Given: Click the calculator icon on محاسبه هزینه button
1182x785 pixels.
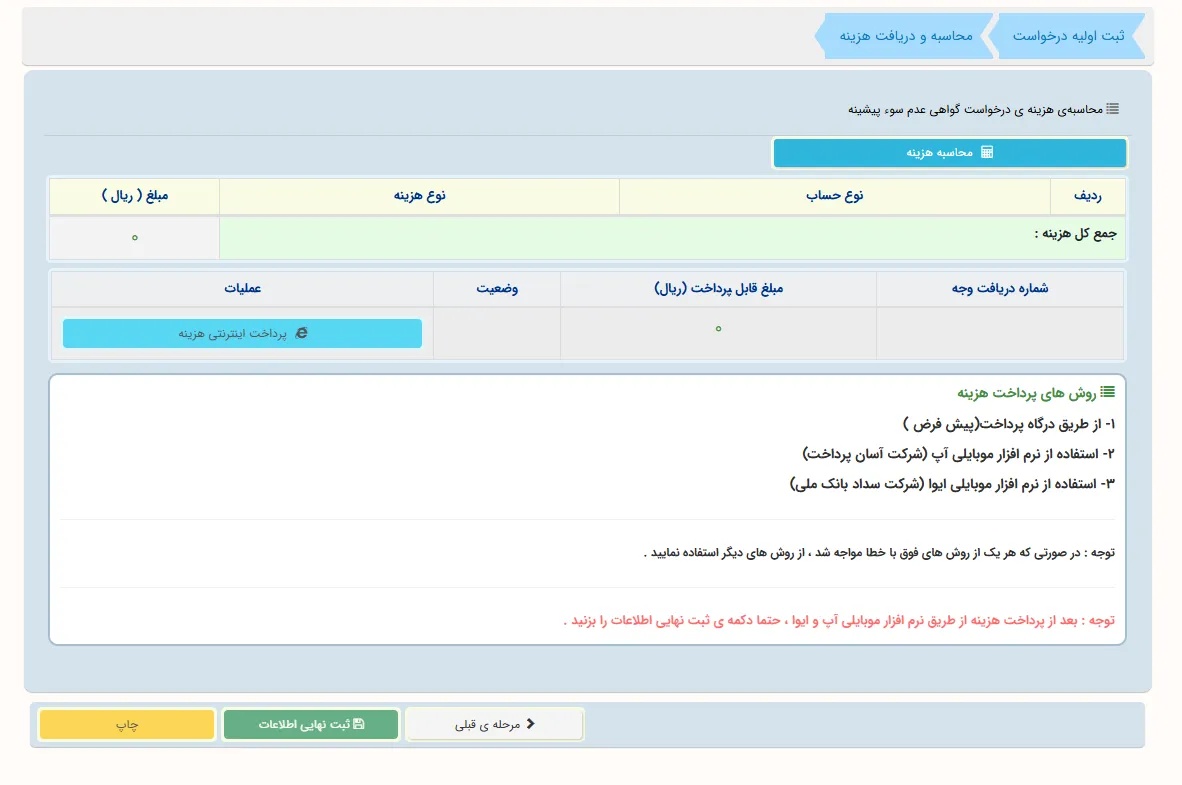Looking at the screenshot, I should pyautogui.click(x=990, y=152).
